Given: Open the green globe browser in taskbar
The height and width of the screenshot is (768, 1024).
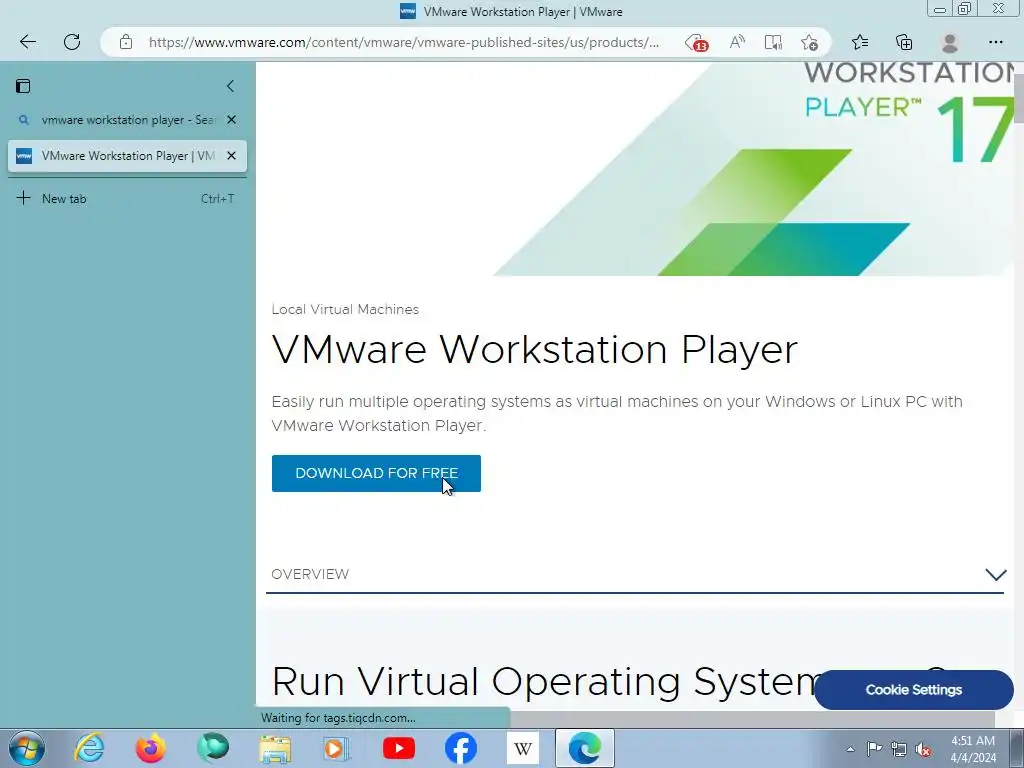Looking at the screenshot, I should 213,748.
